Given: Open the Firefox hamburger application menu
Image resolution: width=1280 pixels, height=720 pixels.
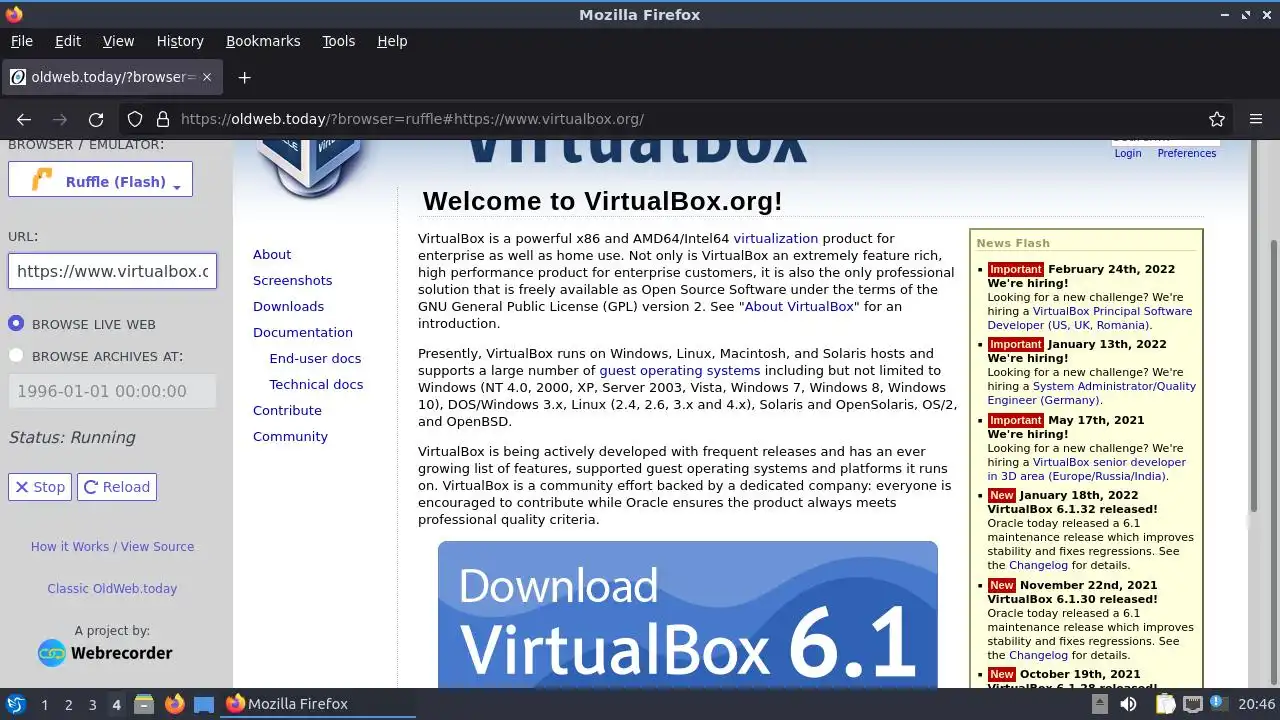Looking at the screenshot, I should tap(1256, 119).
